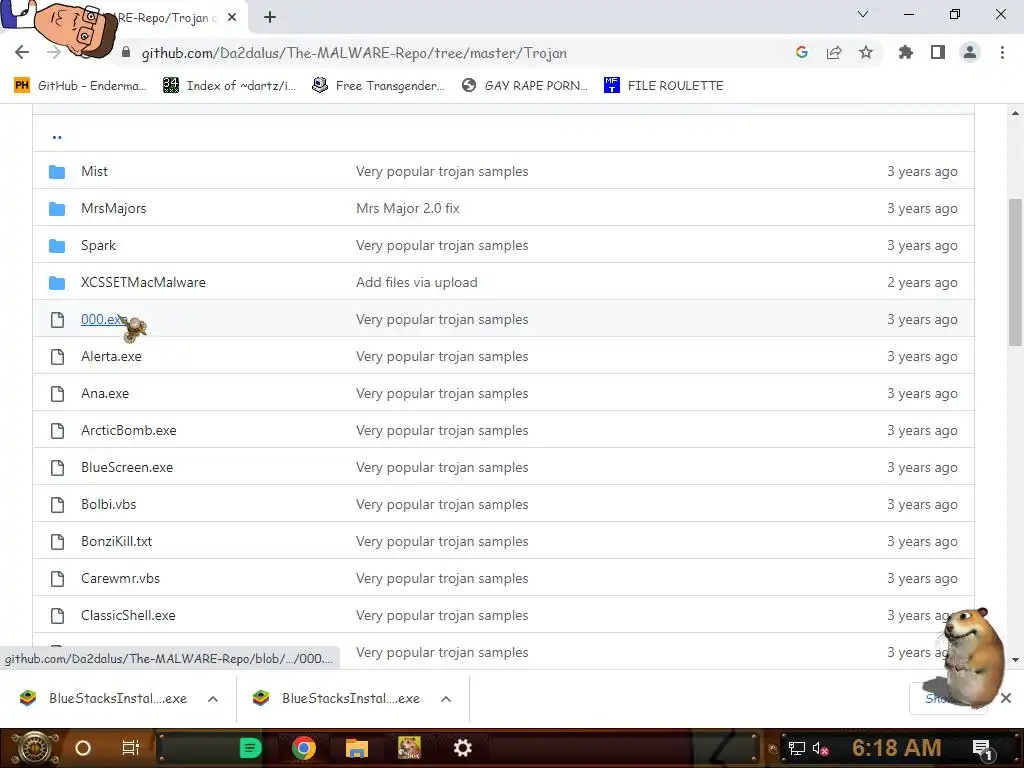This screenshot has width=1024, height=768.
Task: Toggle the browser side panel icon
Action: click(938, 52)
